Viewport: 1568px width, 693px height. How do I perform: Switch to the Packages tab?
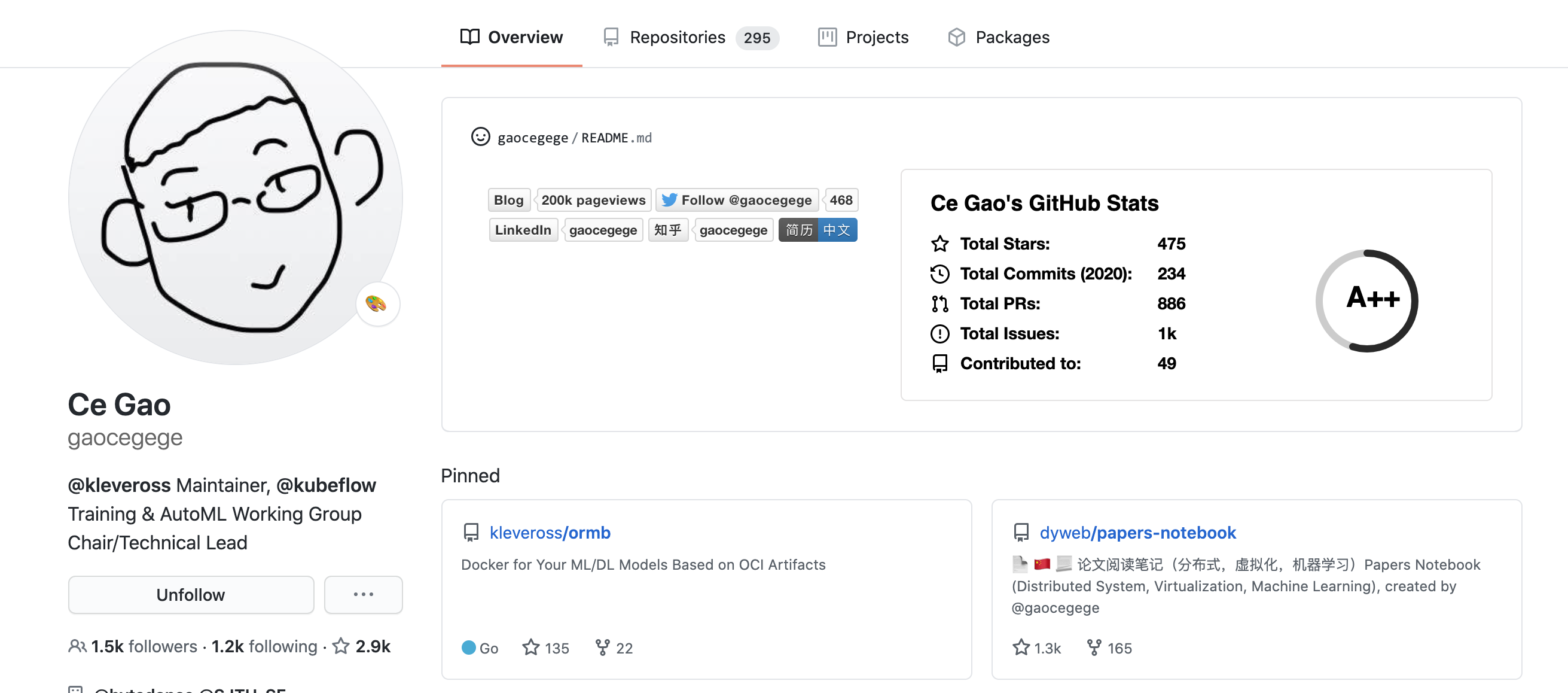coord(999,37)
